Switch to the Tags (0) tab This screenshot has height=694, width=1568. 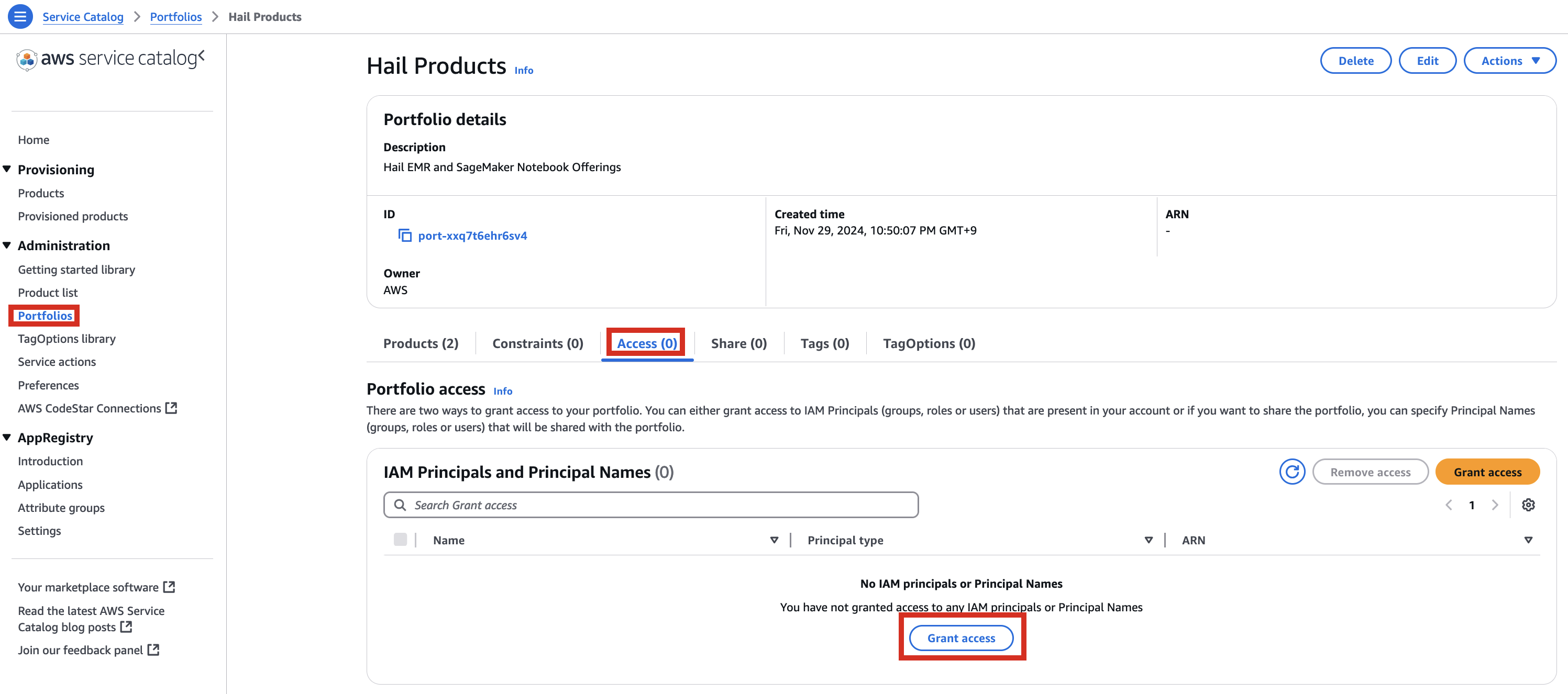tap(824, 344)
